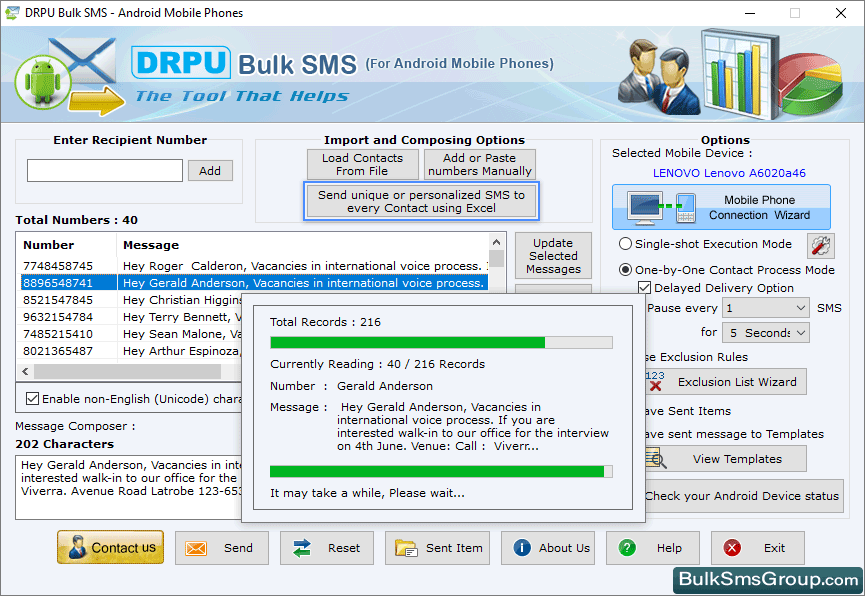Click Load Contacts From File
Viewport: 865px width, 596px height.
(362, 164)
